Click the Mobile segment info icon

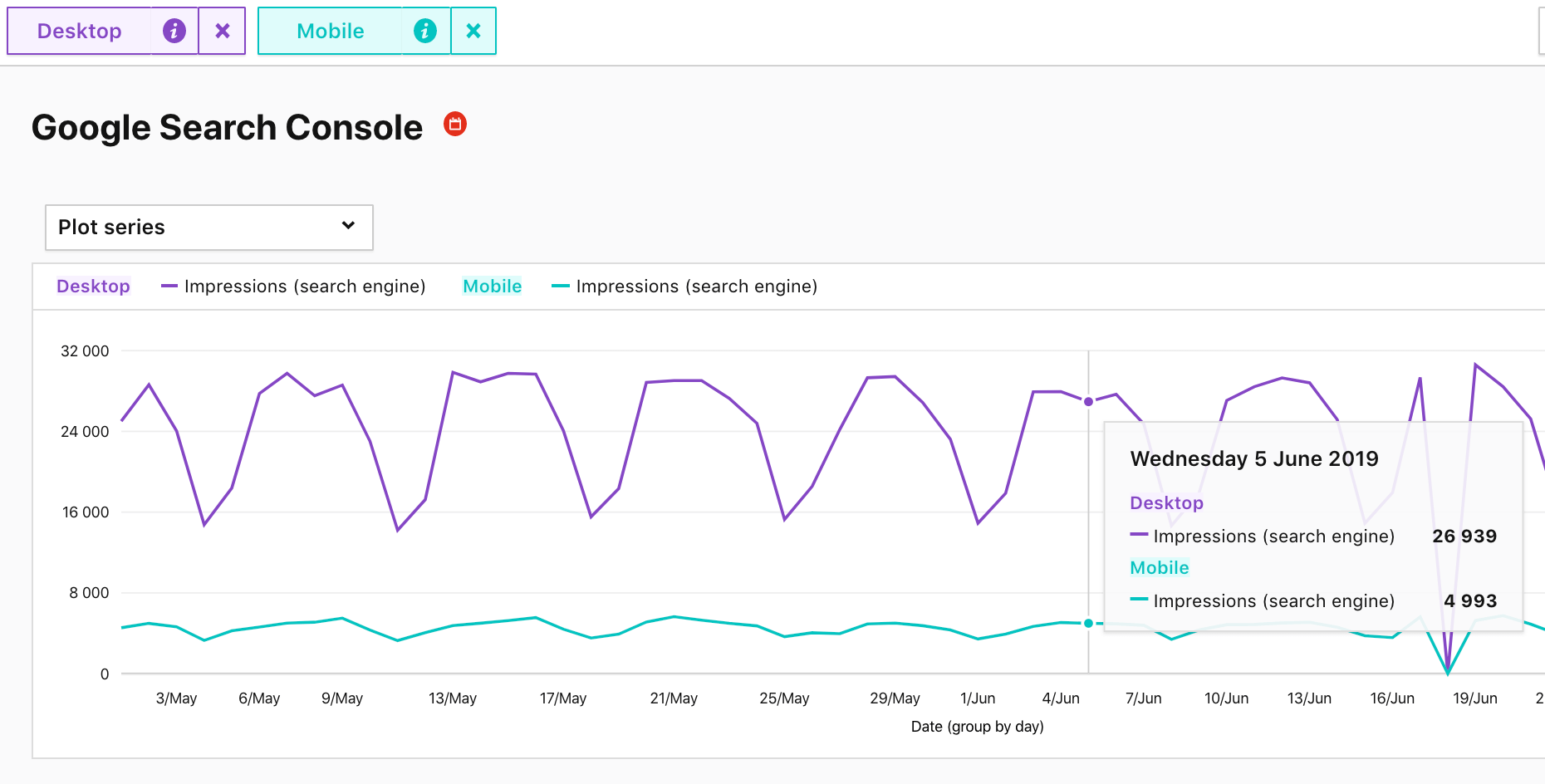(x=425, y=32)
